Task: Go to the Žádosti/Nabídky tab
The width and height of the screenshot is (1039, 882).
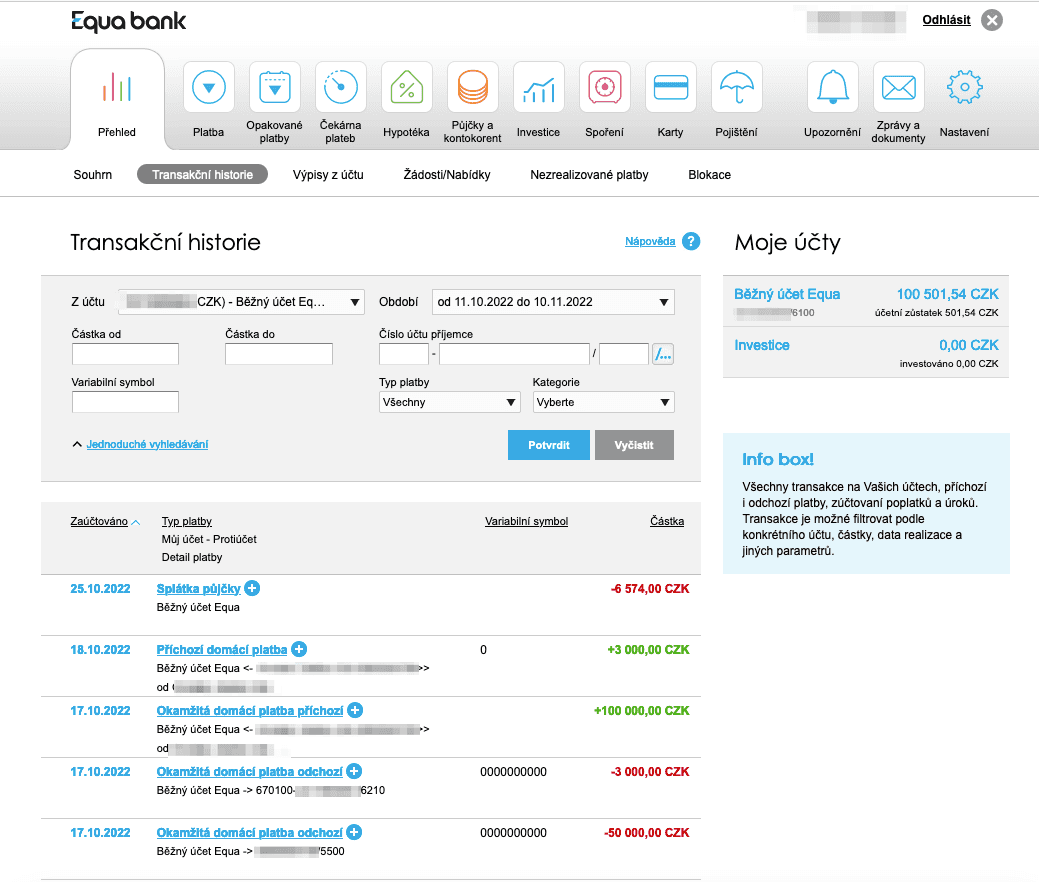Action: [x=447, y=175]
